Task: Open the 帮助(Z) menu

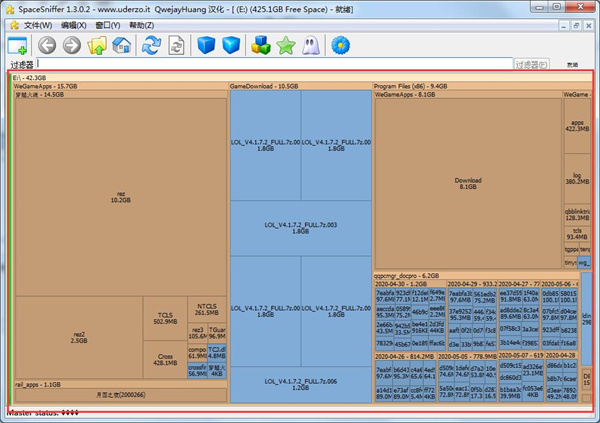Action: pyautogui.click(x=142, y=24)
